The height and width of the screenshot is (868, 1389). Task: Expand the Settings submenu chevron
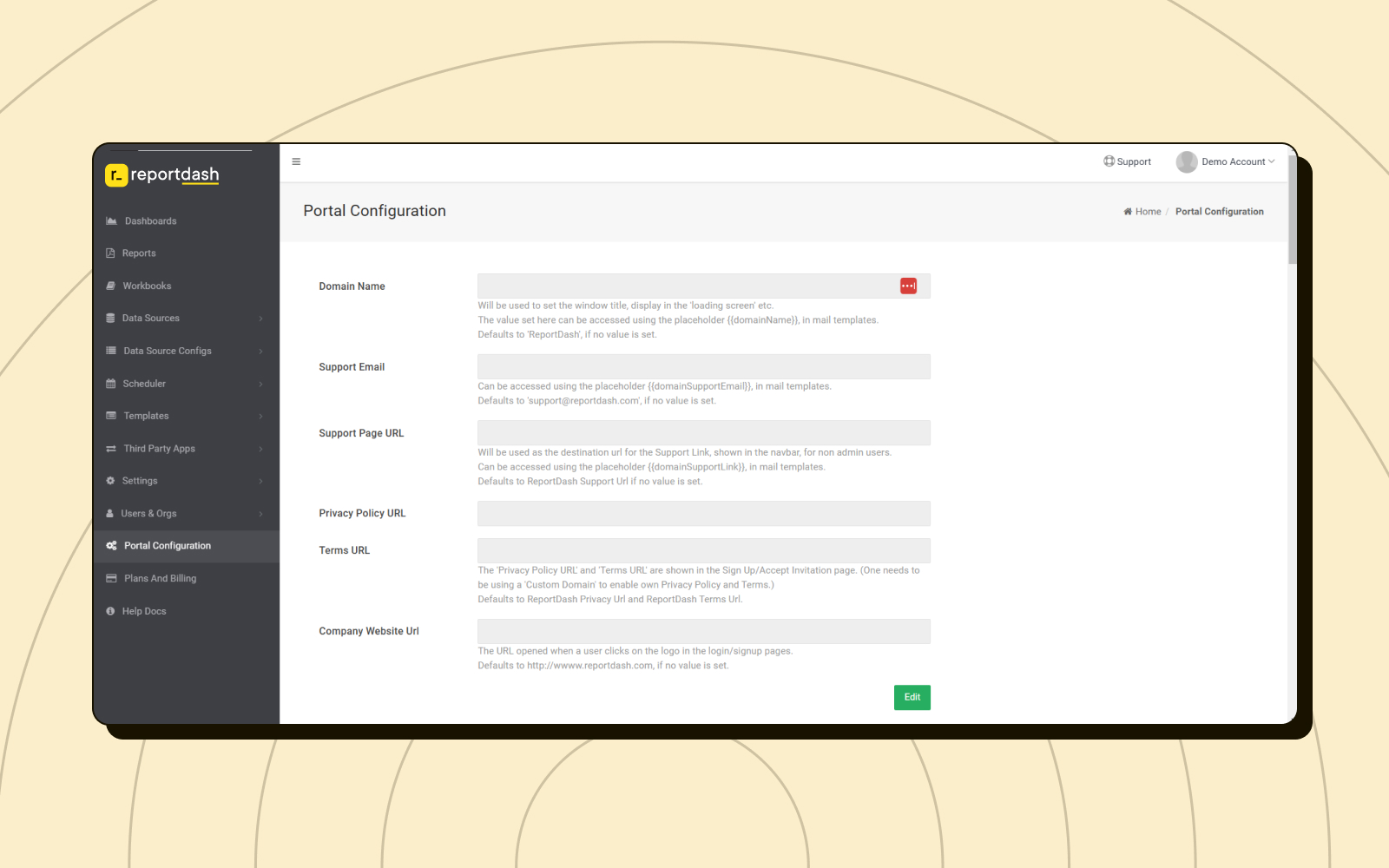click(x=260, y=481)
